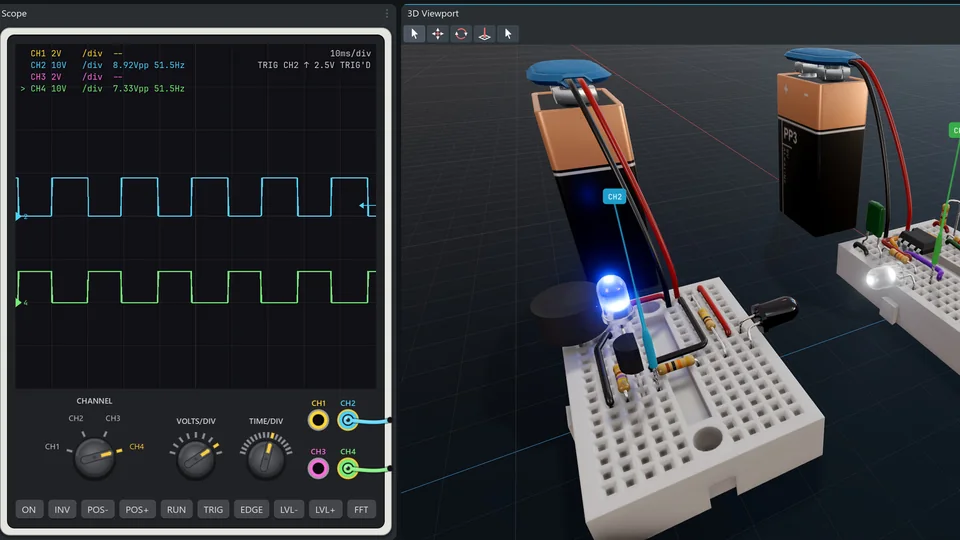Click the POS- position button
Screen dimensions: 960x540
click(97, 509)
